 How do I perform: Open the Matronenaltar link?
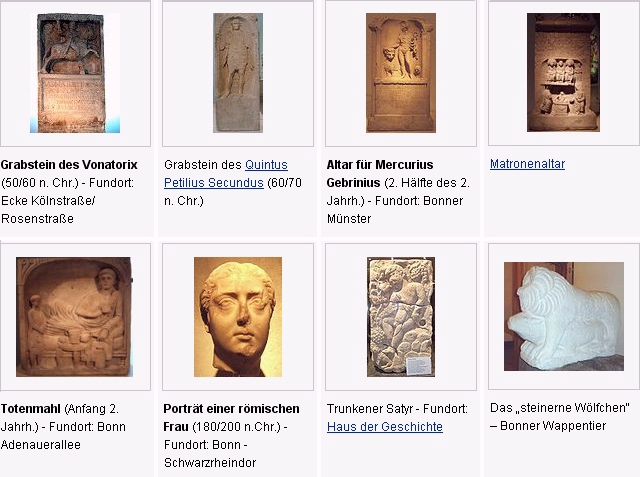point(527,164)
